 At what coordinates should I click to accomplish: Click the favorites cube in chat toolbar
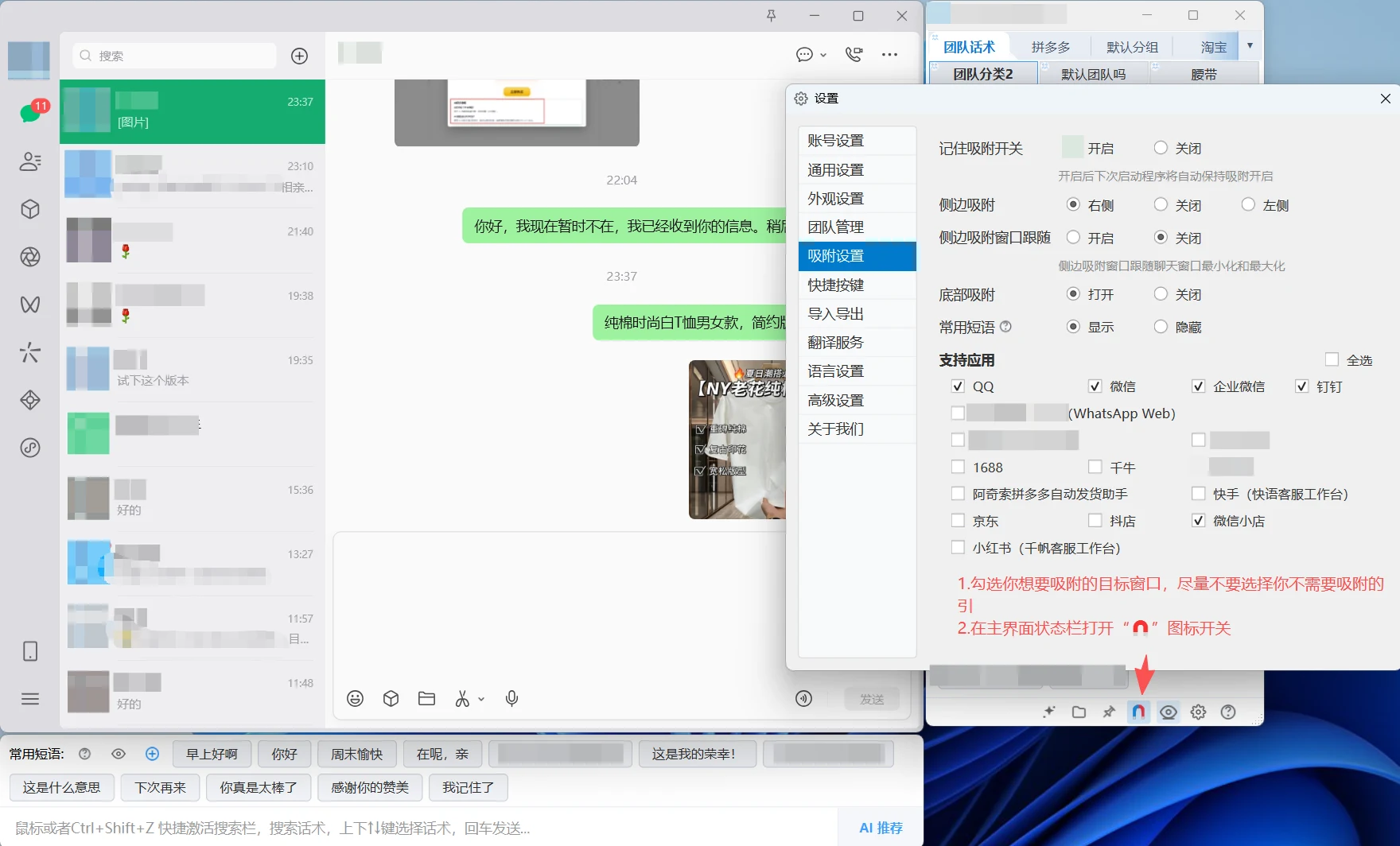coord(391,698)
